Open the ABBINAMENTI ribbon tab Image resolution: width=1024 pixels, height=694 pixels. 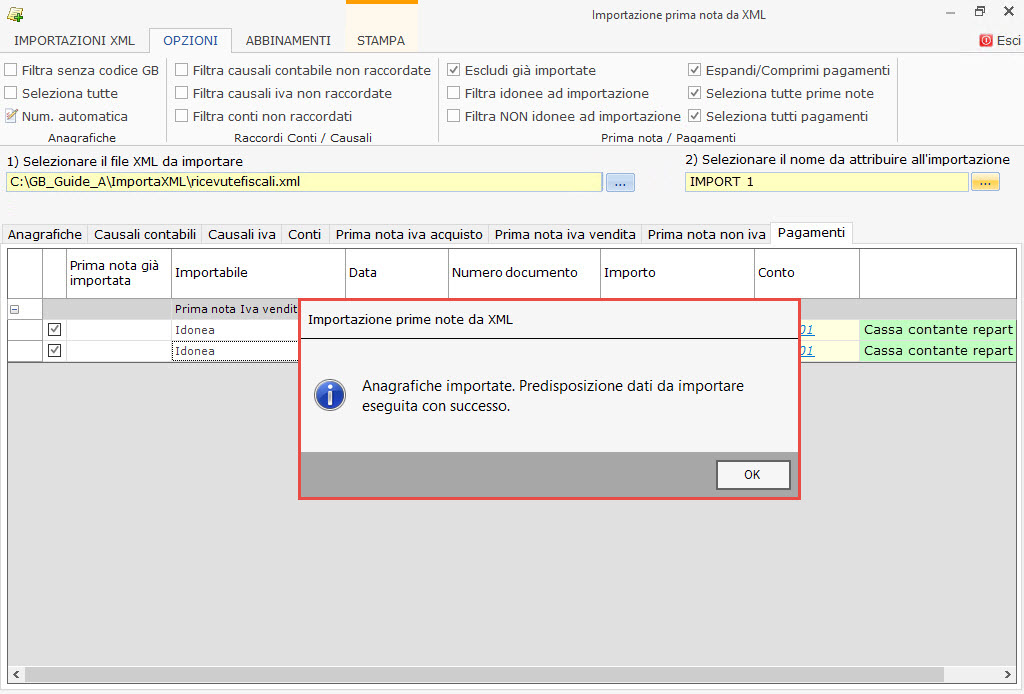(x=288, y=41)
